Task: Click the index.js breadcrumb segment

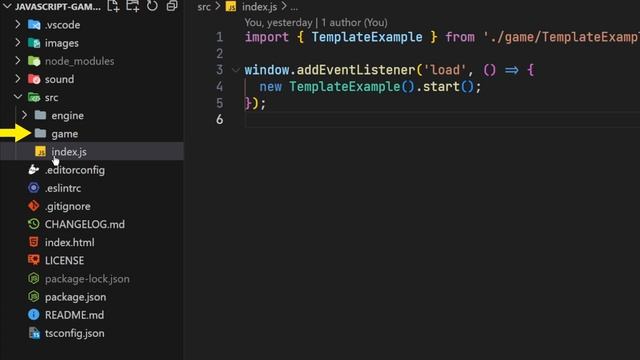Action: click(x=260, y=7)
